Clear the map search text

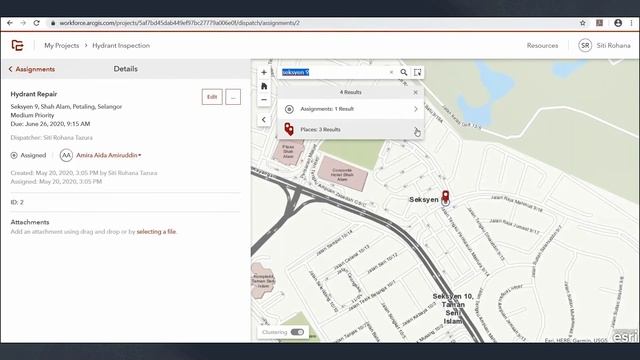pyautogui.click(x=391, y=72)
